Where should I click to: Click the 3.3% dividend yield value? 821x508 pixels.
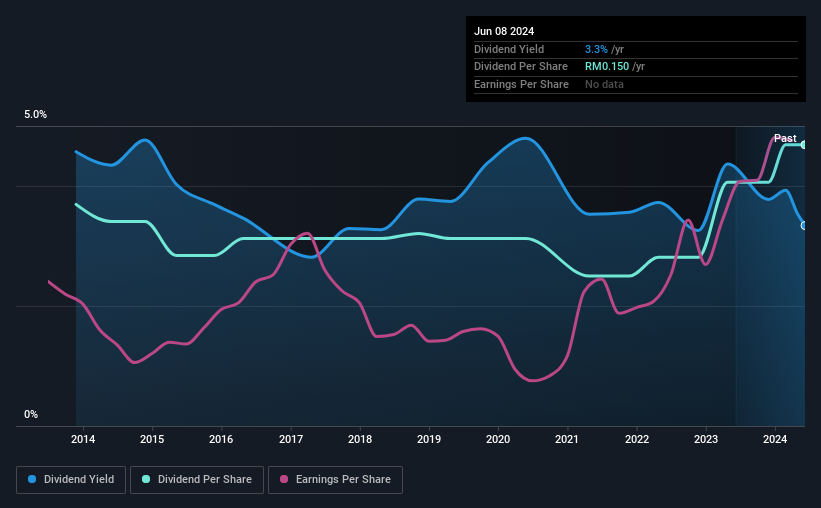(x=596, y=49)
